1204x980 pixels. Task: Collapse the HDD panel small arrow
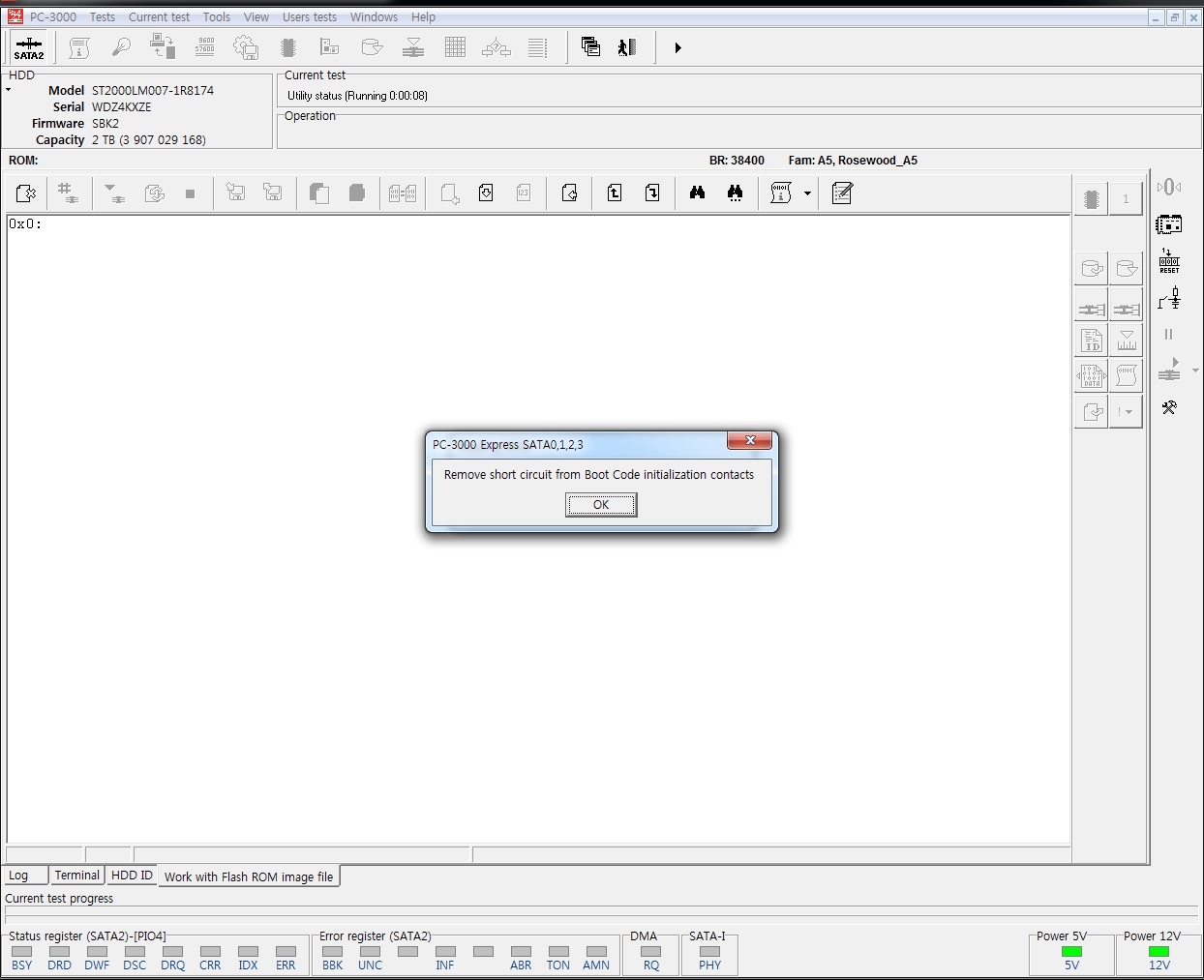pyautogui.click(x=8, y=90)
